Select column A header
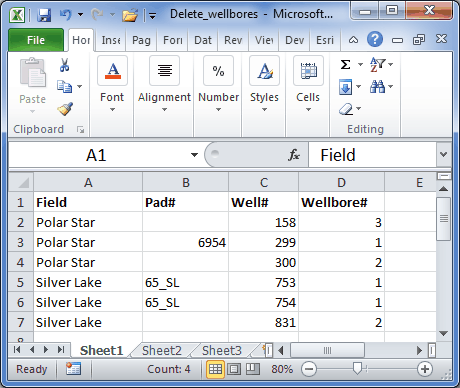The height and width of the screenshot is (388, 460). pos(88,182)
